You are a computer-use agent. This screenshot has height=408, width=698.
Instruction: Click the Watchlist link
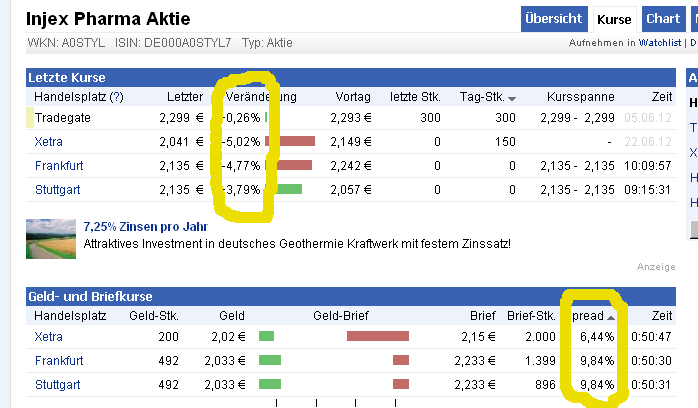click(x=660, y=43)
